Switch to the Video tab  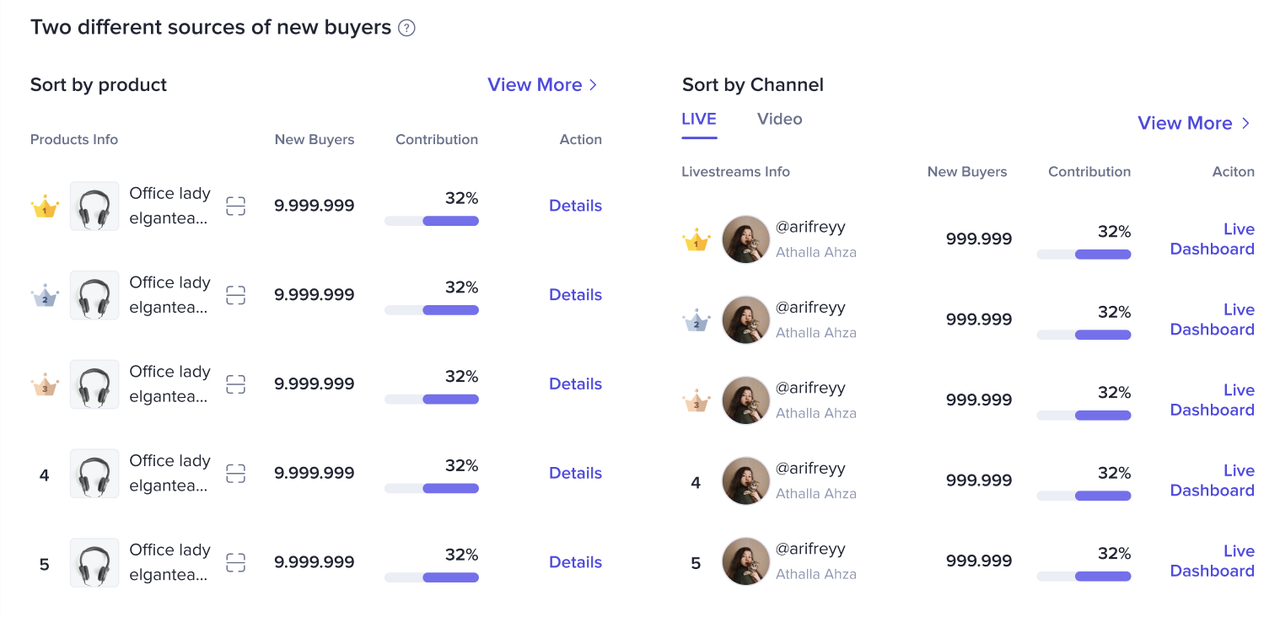coord(779,119)
